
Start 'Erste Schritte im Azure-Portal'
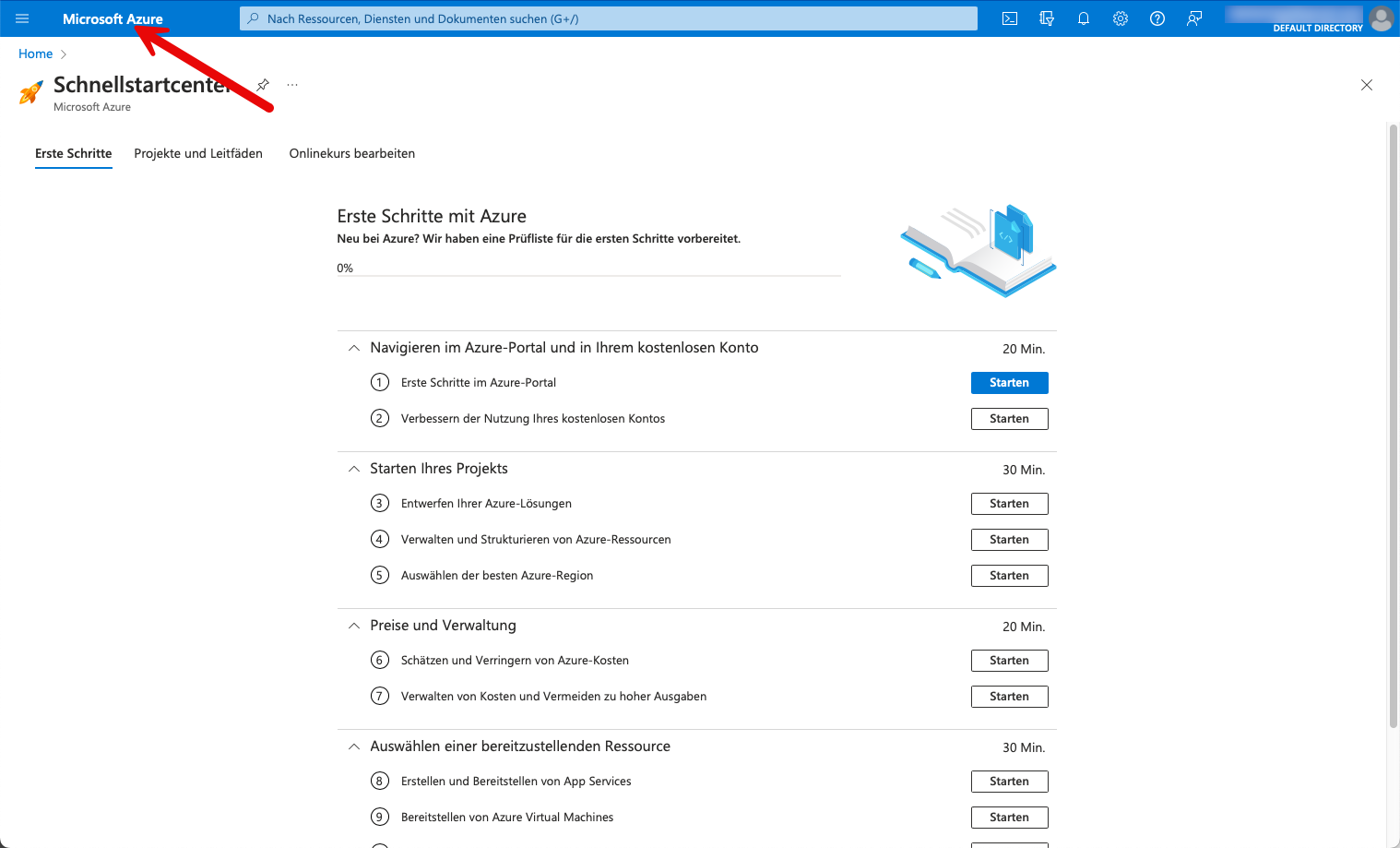click(1009, 383)
